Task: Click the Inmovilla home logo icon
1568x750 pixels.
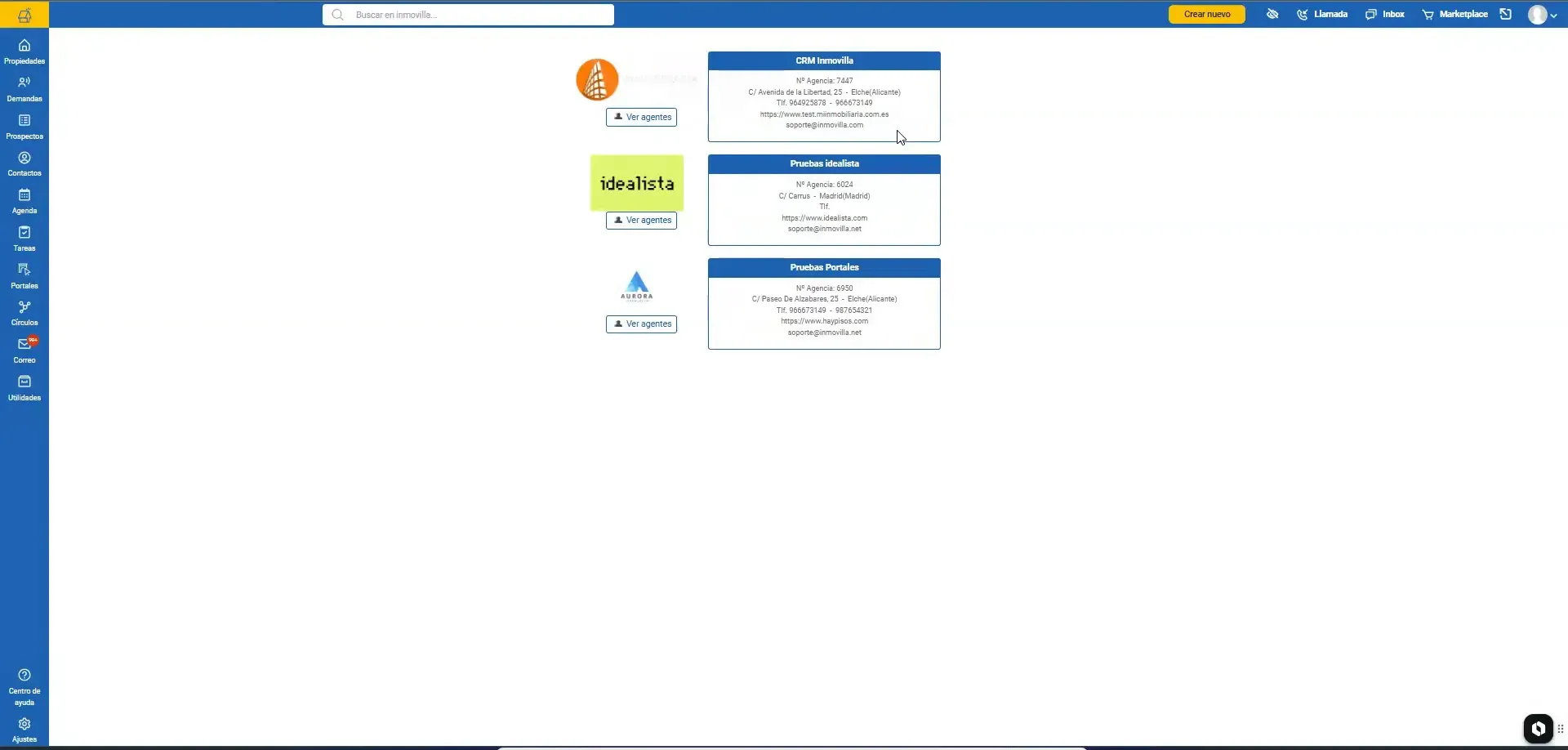Action: click(x=24, y=15)
